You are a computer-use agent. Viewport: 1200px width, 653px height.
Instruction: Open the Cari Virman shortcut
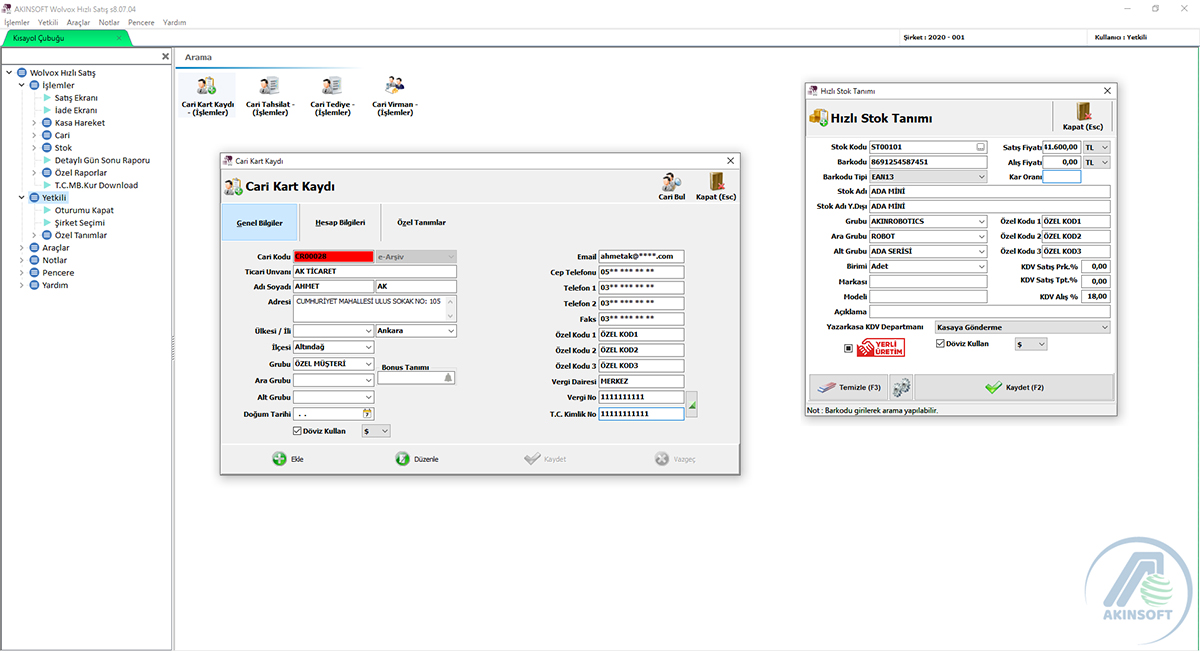coord(395,88)
